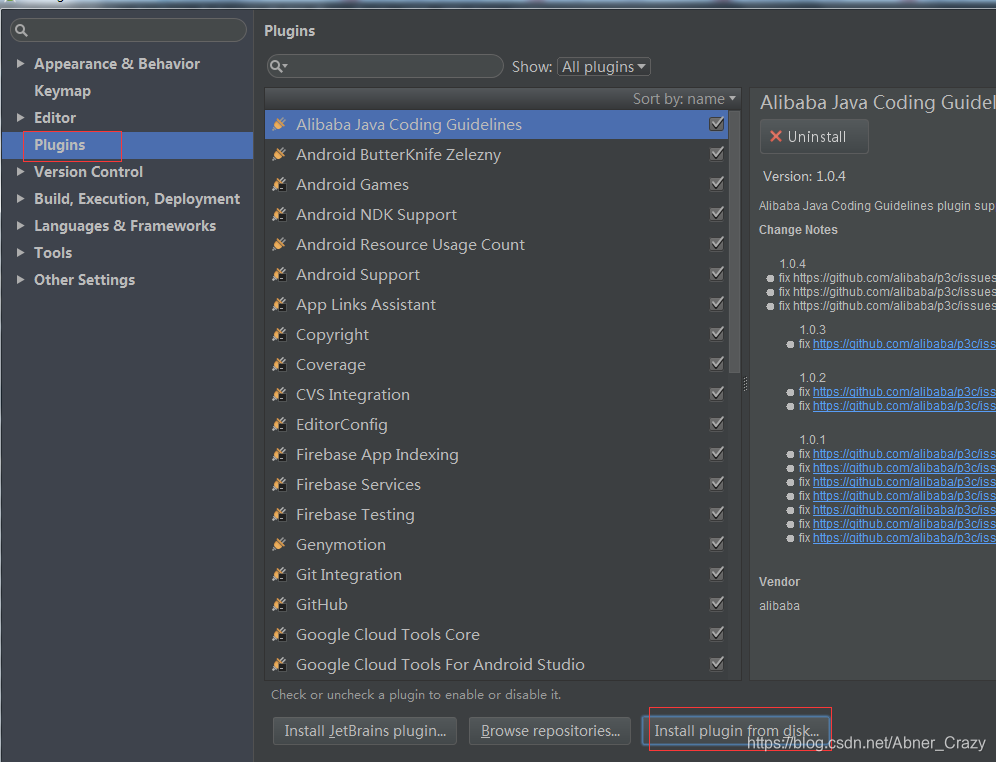Click the Android Resource Usage Count plugin icon
The image size is (996, 762).
click(x=279, y=244)
